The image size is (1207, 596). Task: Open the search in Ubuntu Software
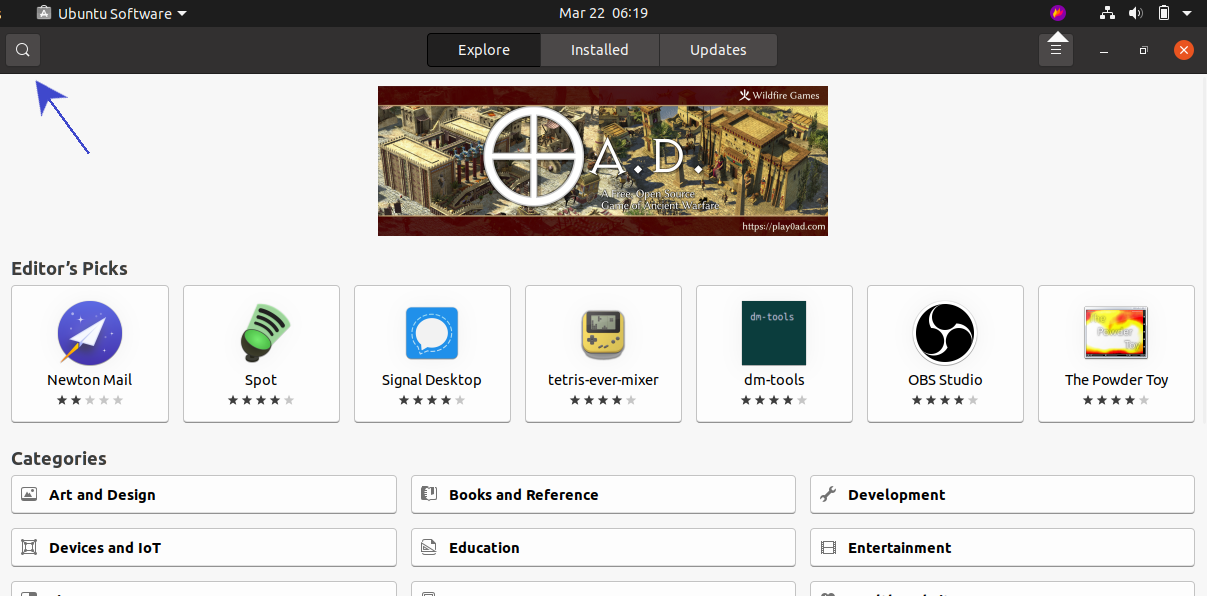click(x=23, y=50)
